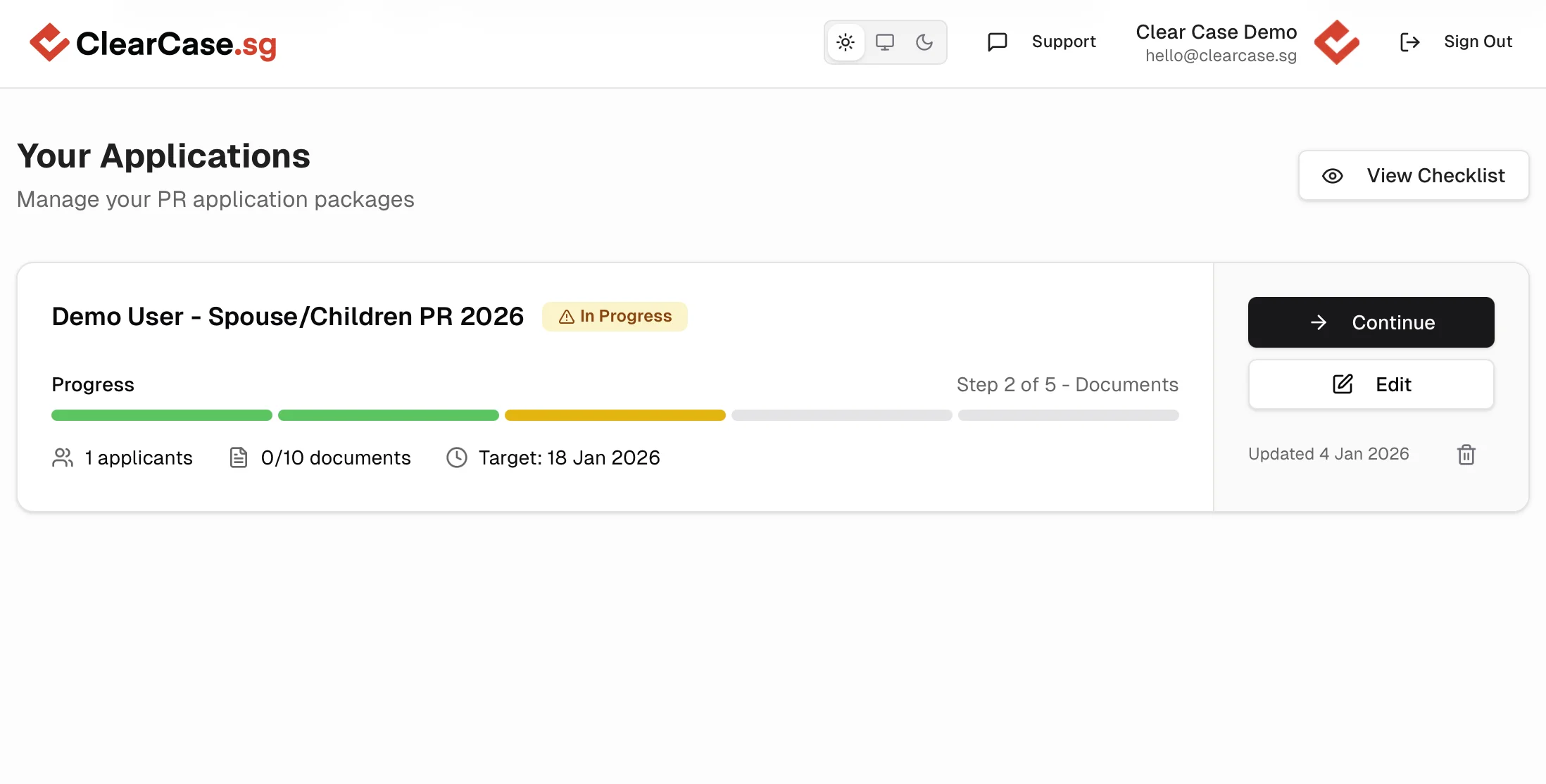1546x784 pixels.
Task: Open the Support link
Action: tap(1063, 42)
